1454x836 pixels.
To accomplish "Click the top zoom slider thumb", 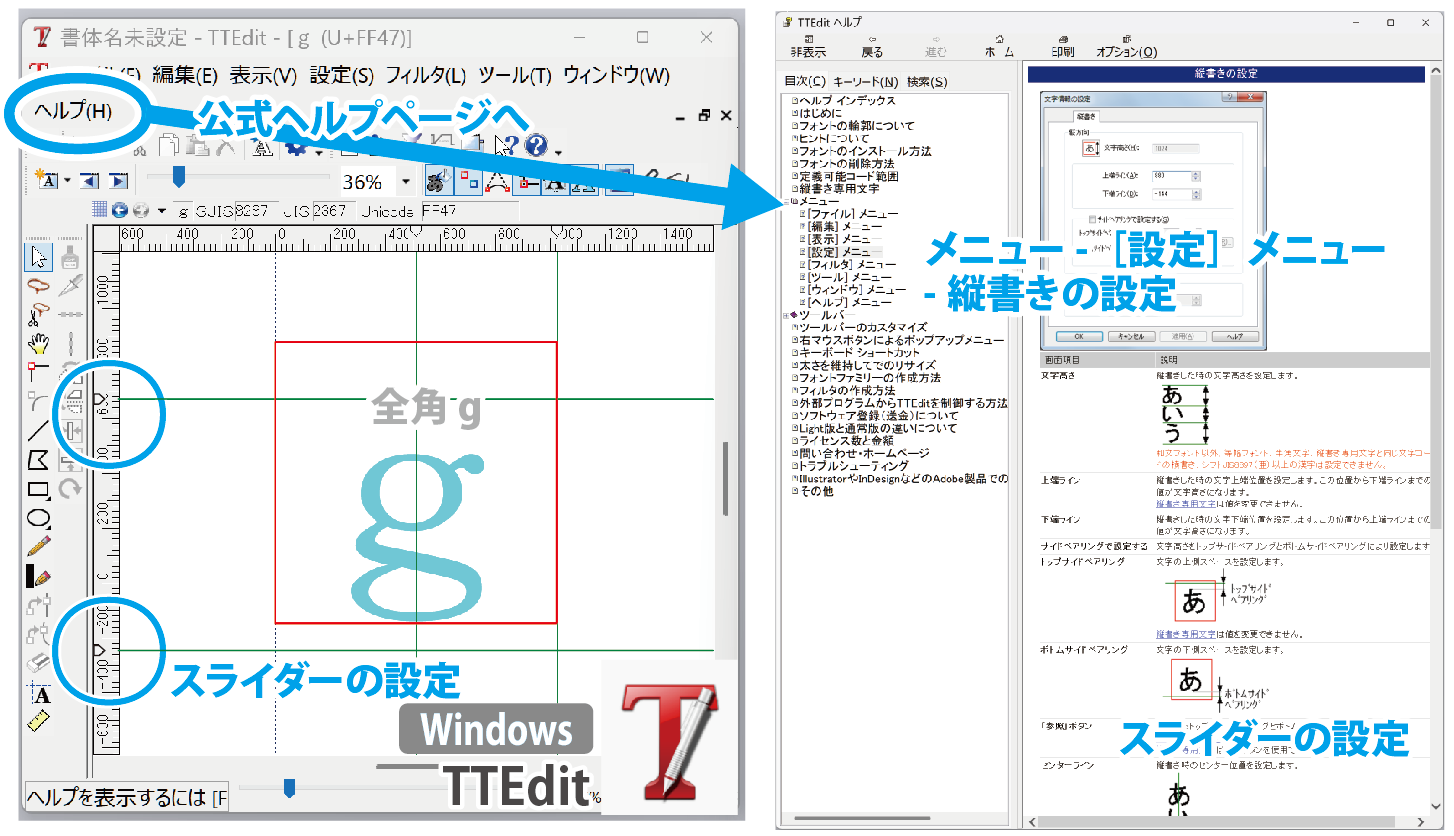I will (178, 177).
